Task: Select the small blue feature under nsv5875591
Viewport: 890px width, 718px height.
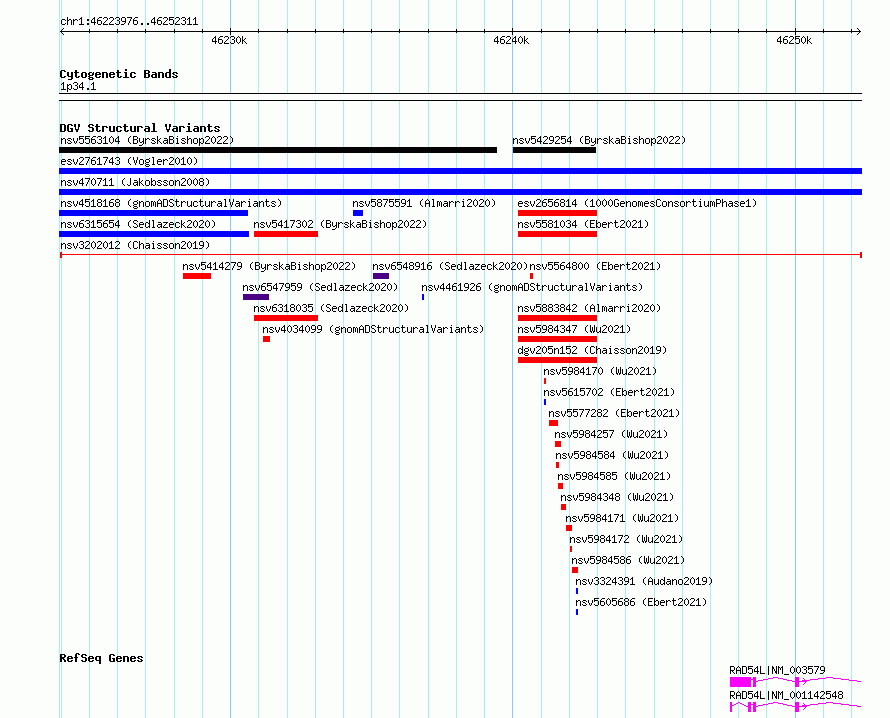Action: coord(358,213)
